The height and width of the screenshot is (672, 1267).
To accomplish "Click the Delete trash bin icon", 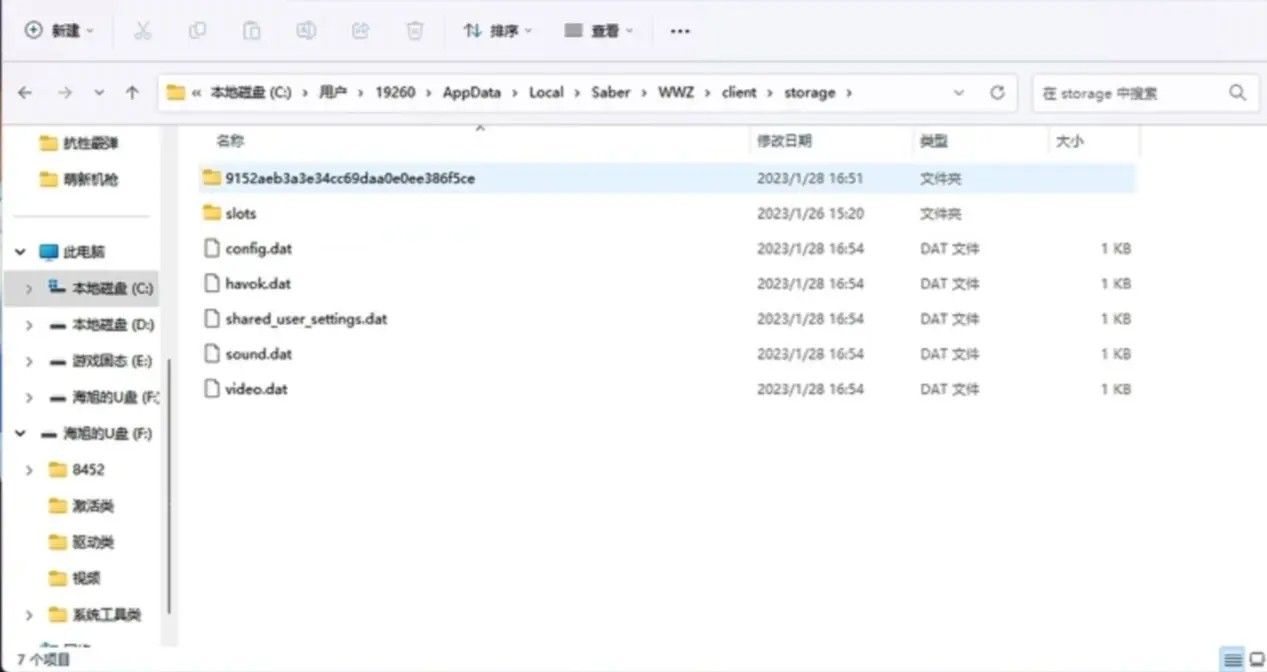I will click(x=414, y=31).
